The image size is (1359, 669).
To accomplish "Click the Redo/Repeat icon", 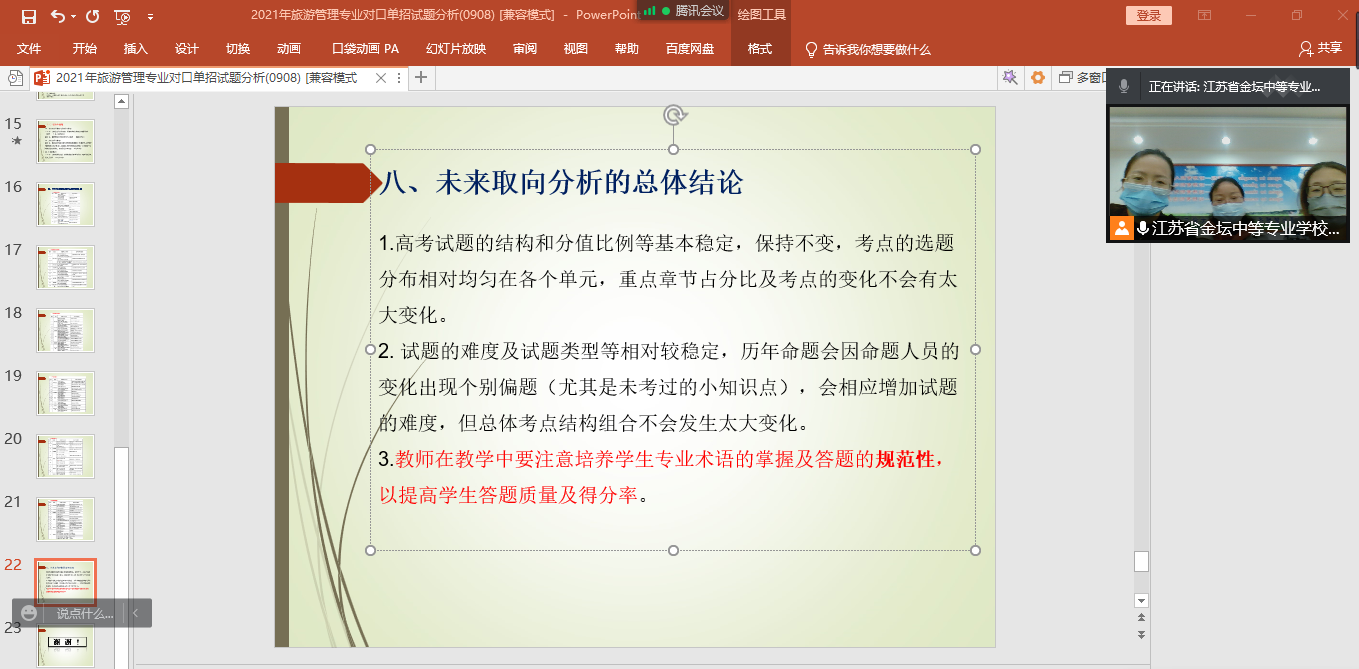I will (92, 16).
